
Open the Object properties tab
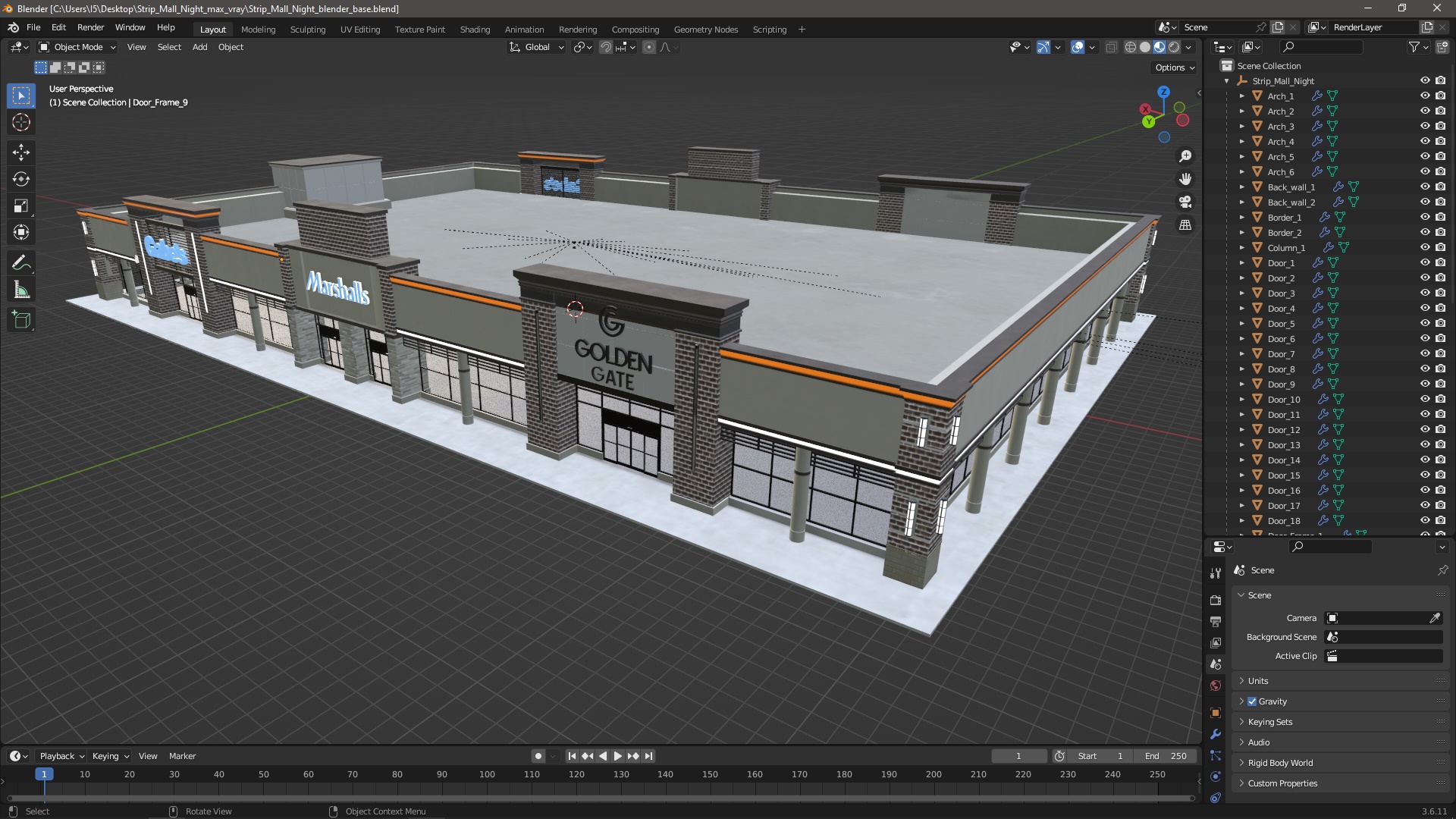coord(1216,713)
